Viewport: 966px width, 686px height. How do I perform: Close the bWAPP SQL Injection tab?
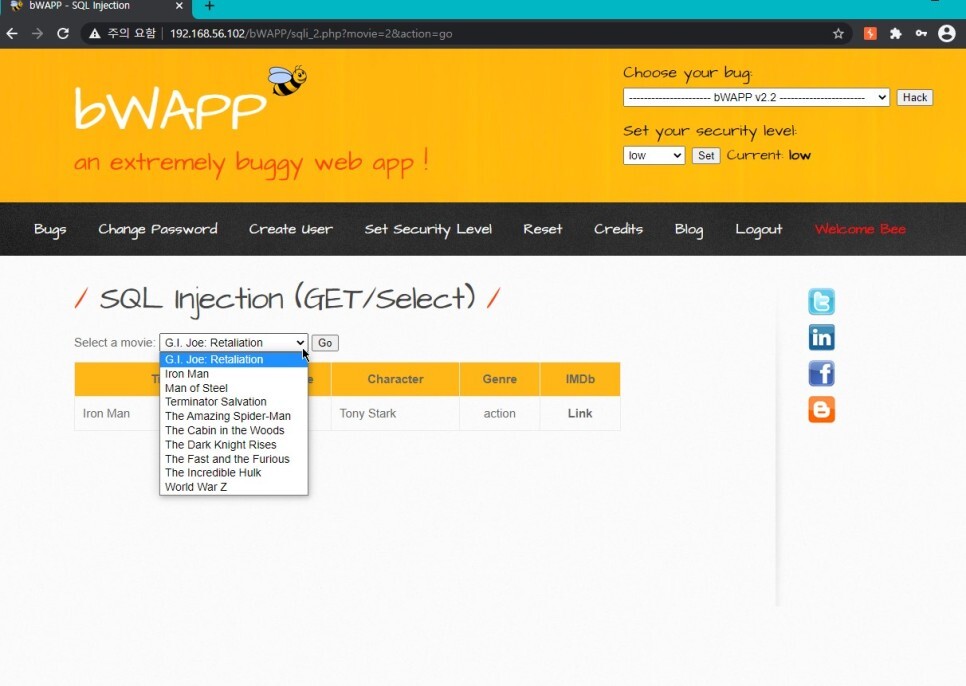click(x=179, y=6)
